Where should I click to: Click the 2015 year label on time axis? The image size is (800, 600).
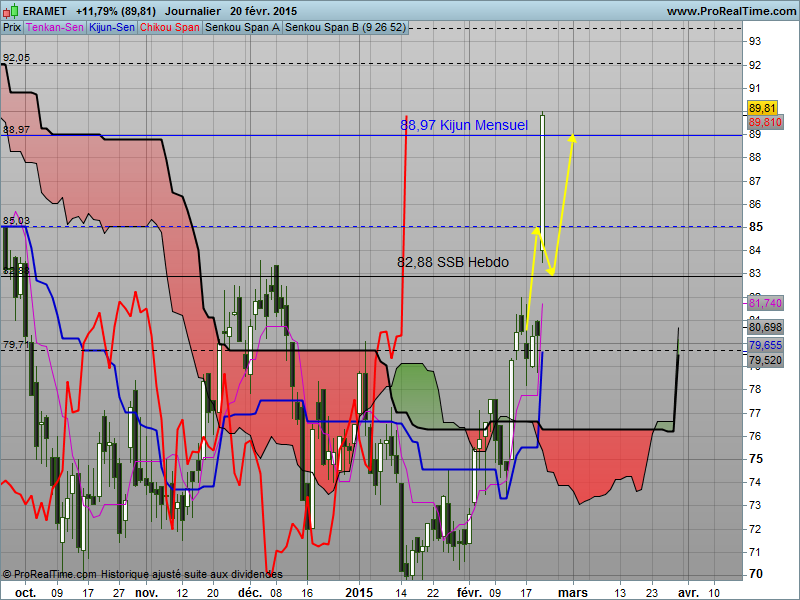[x=359, y=593]
